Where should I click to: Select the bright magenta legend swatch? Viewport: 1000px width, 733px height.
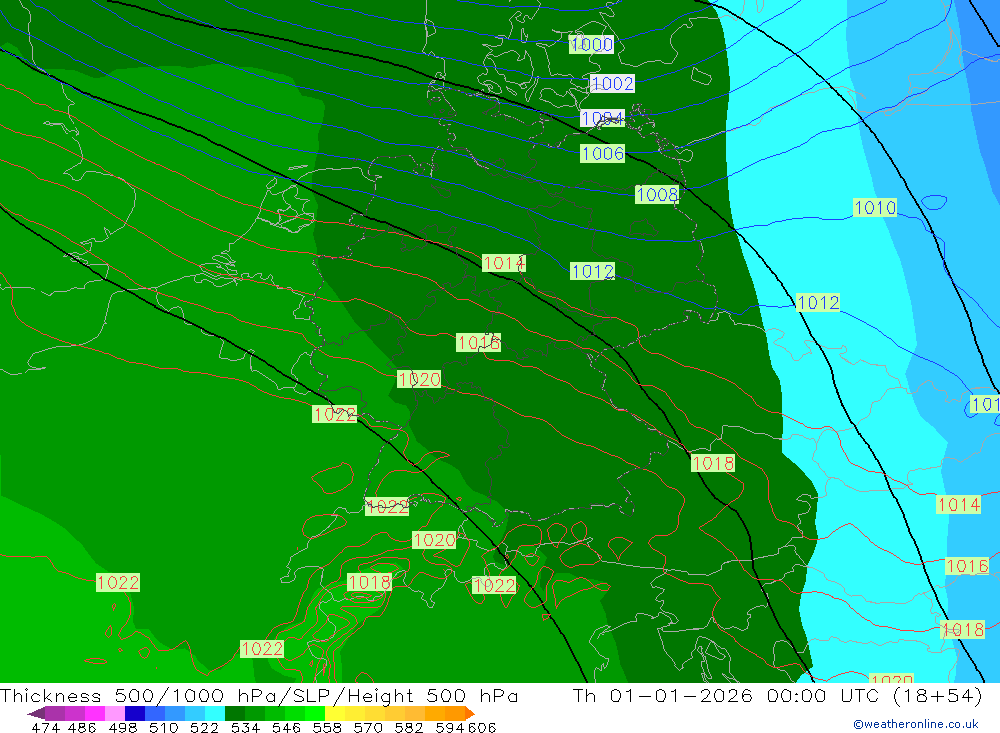[95, 713]
